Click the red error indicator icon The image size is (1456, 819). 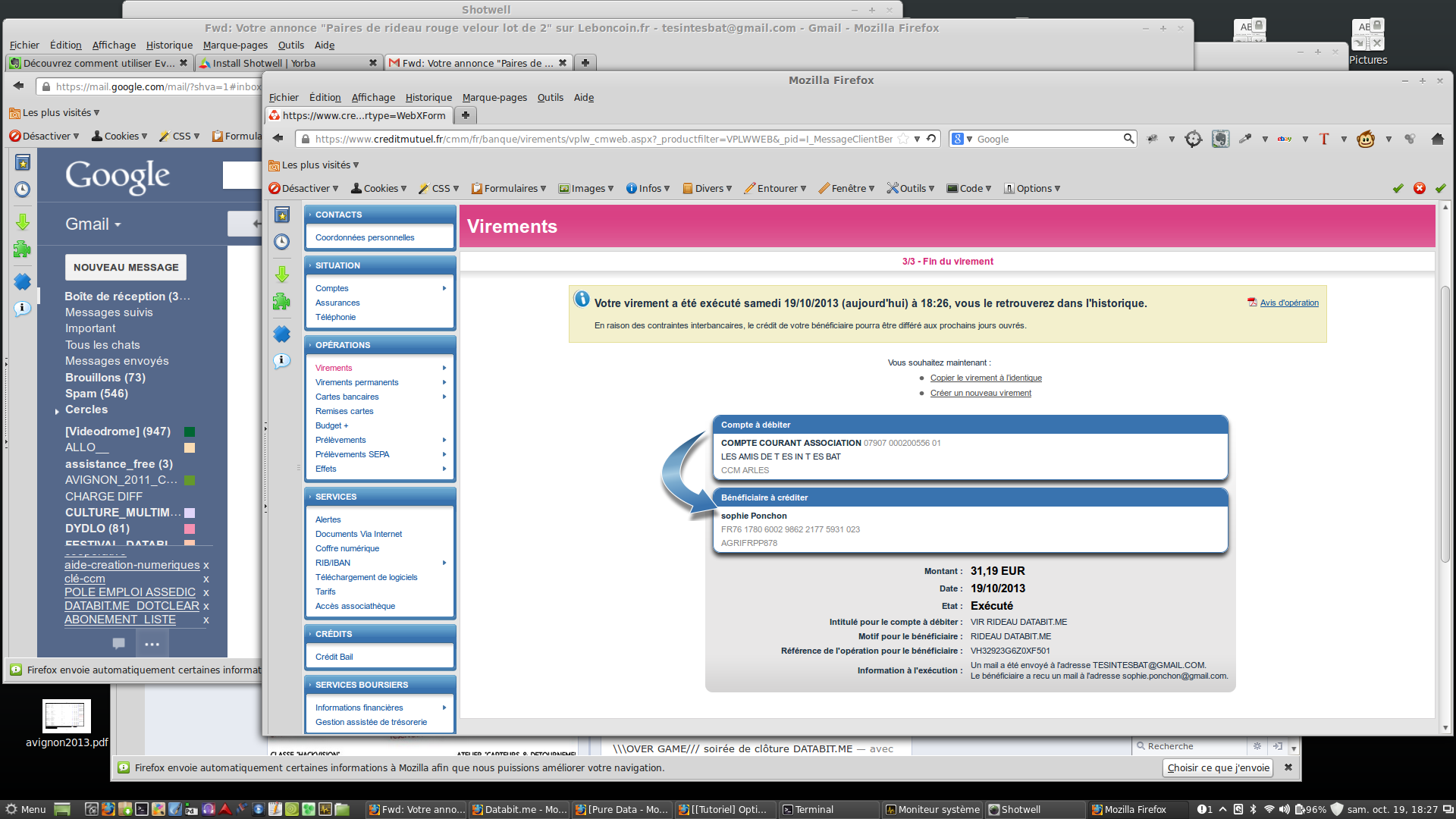tap(1420, 188)
